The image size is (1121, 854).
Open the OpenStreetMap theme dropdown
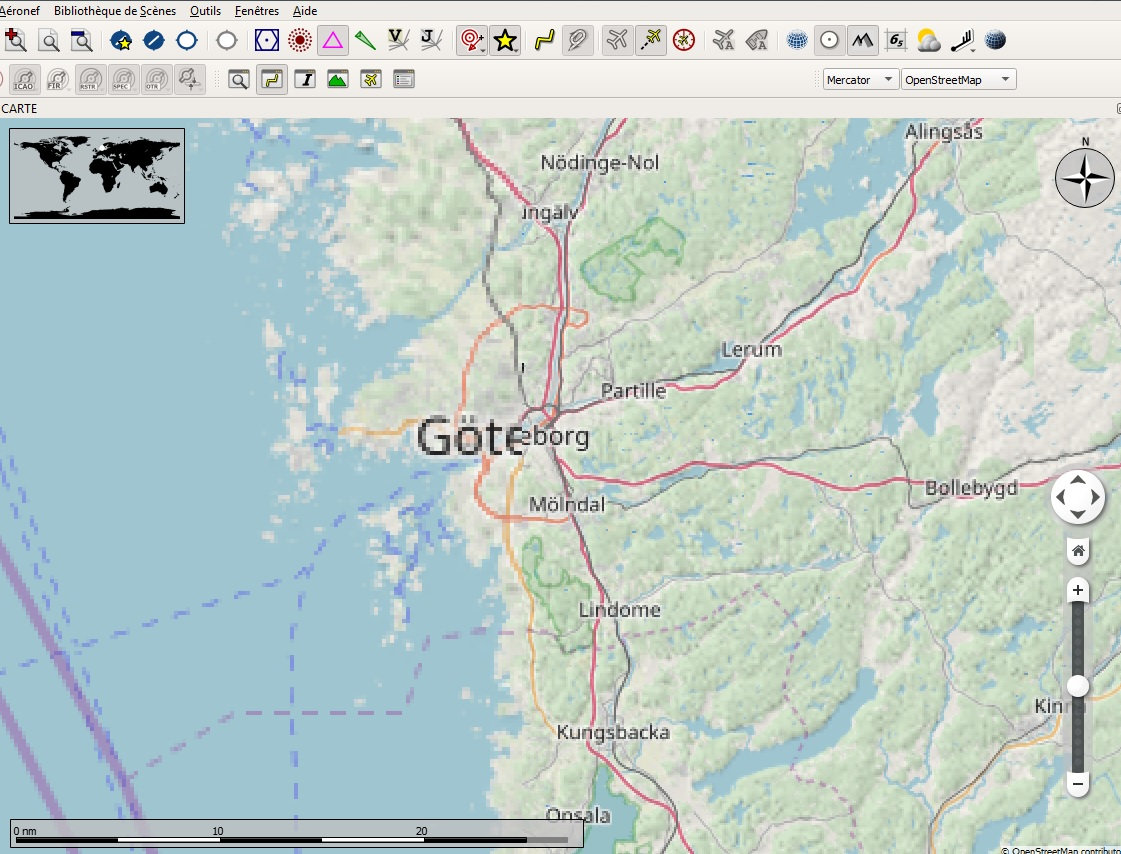958,80
